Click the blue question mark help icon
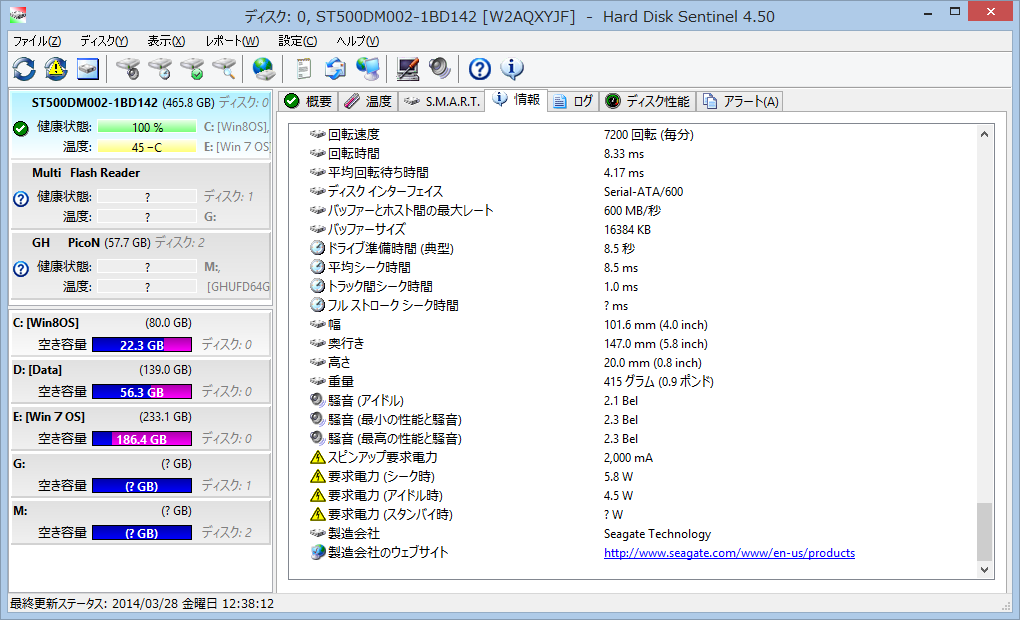 click(479, 69)
